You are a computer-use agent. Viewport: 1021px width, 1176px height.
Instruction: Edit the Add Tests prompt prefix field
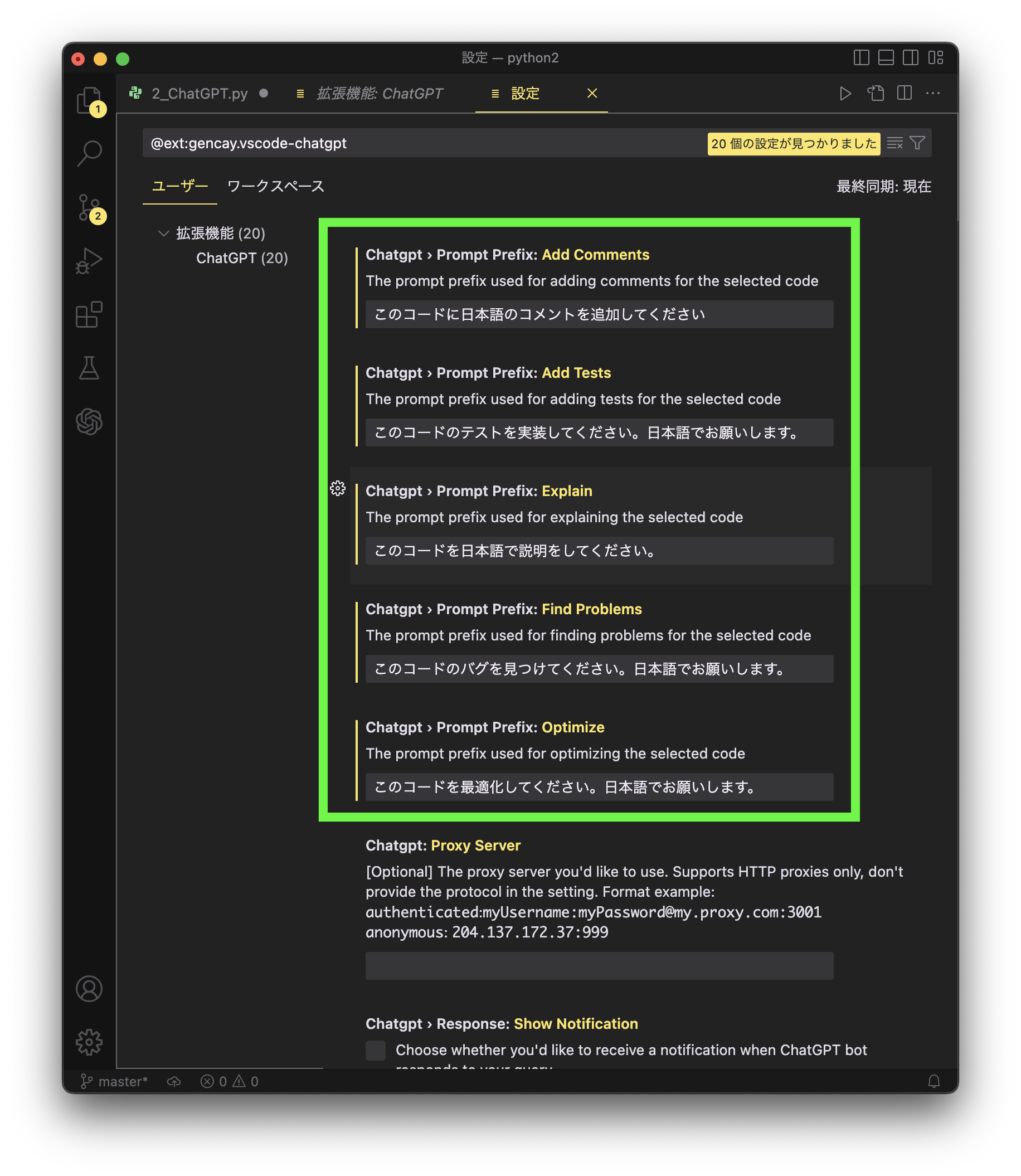pyautogui.click(x=599, y=433)
